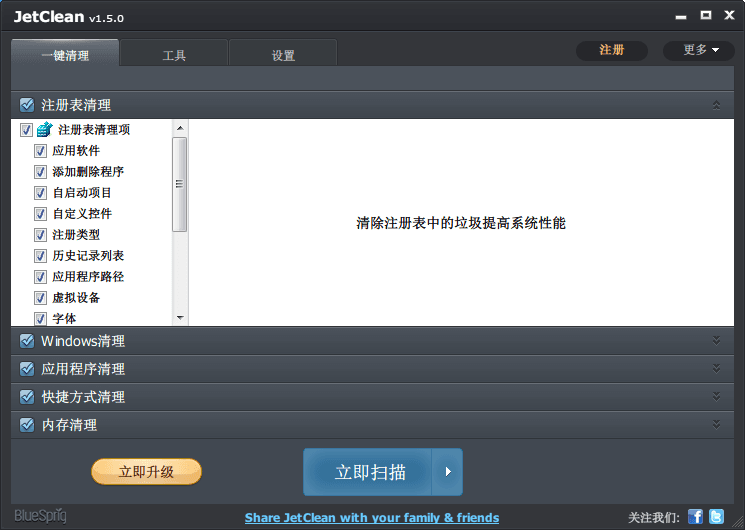
Task: Select the 应用软件 list label
Action: (x=76, y=151)
